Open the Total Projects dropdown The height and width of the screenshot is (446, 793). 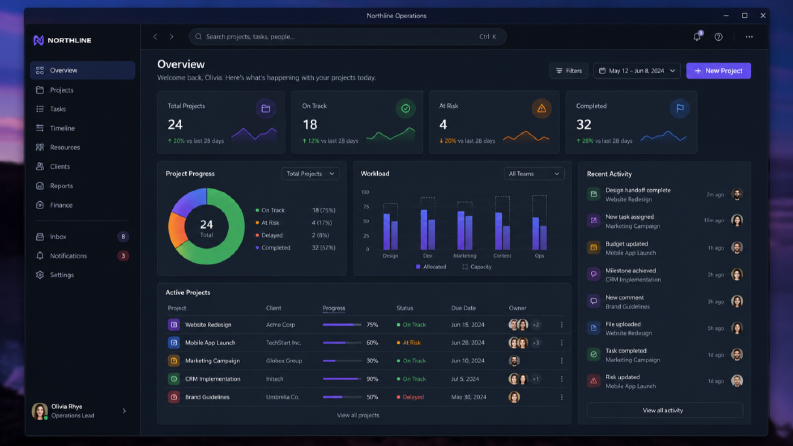coord(310,173)
